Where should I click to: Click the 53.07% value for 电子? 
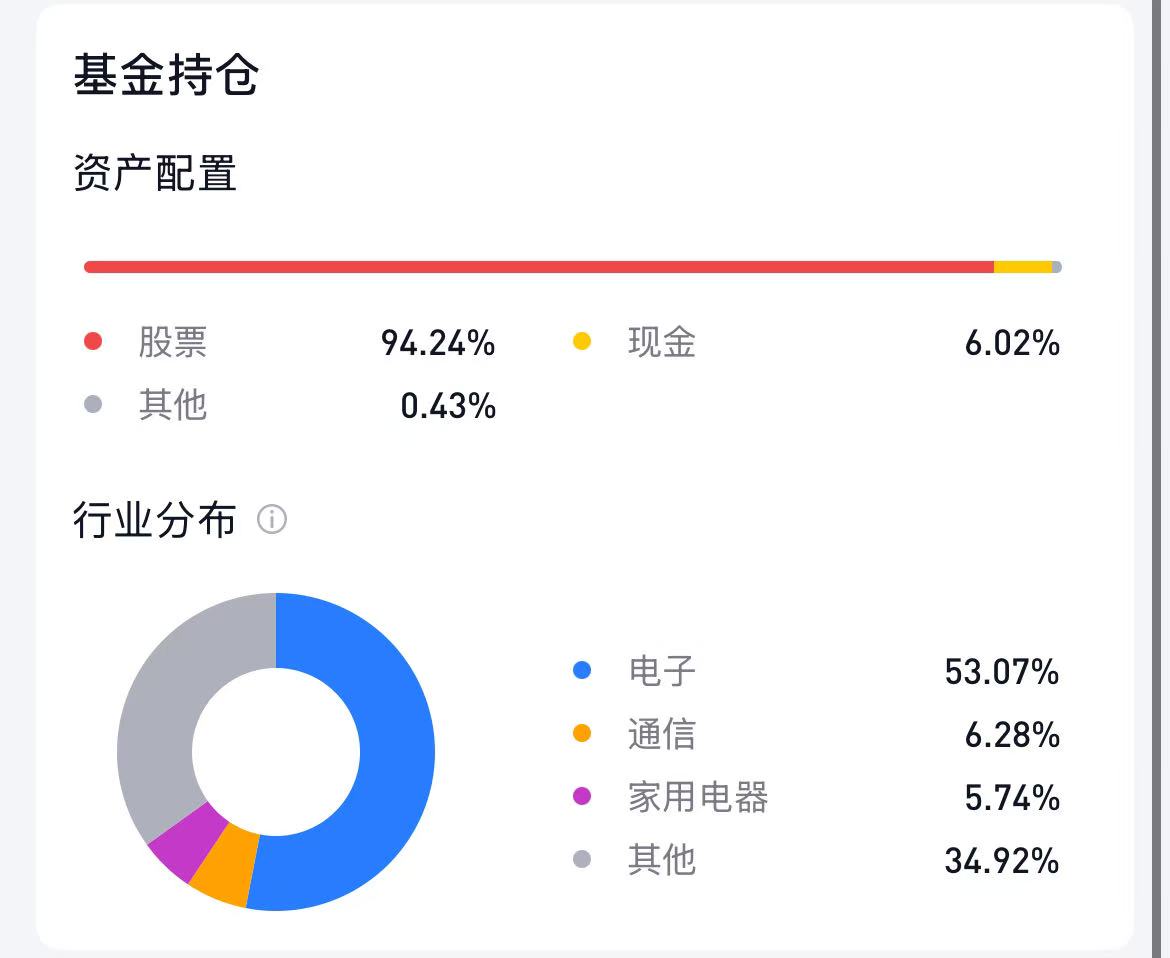(1001, 672)
